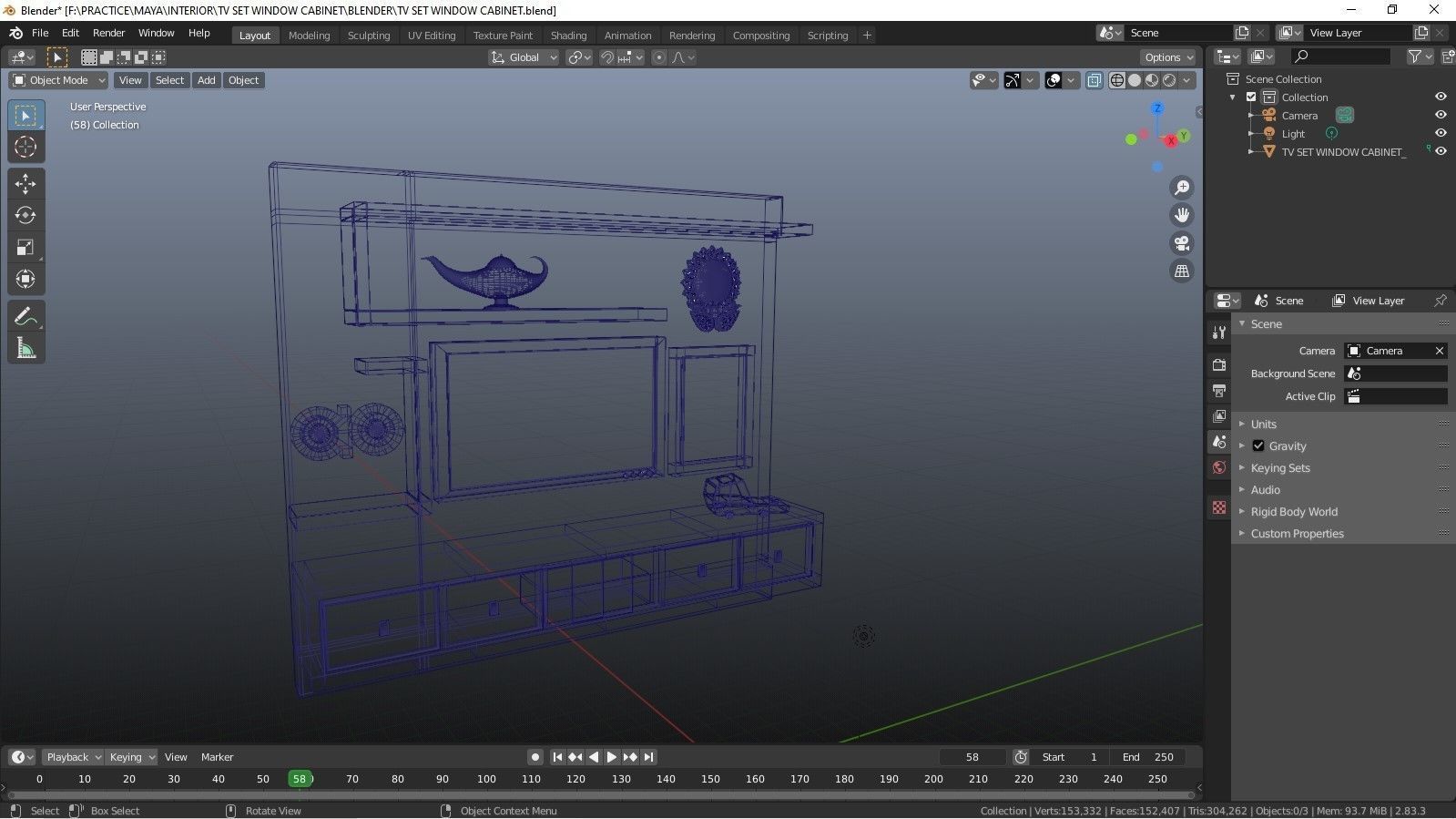Toggle X-ray mode button
This screenshot has width=1456, height=819.
[x=1095, y=80]
